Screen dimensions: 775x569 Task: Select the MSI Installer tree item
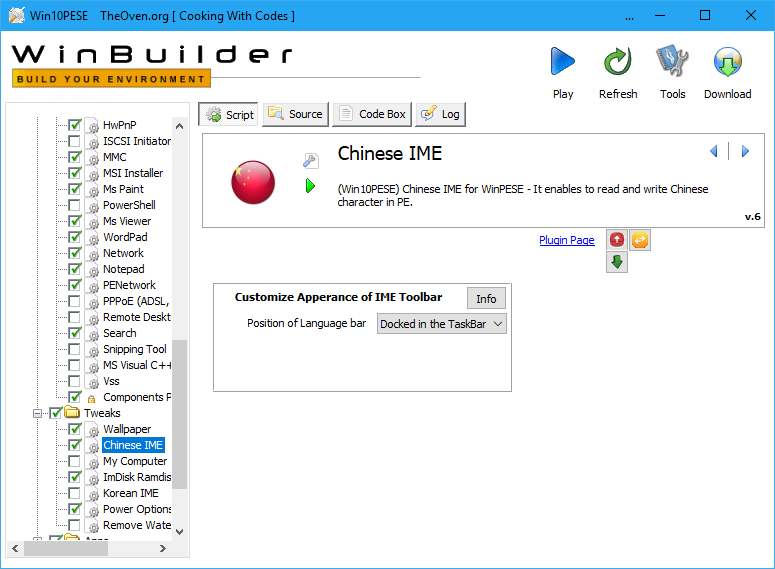[x=133, y=173]
